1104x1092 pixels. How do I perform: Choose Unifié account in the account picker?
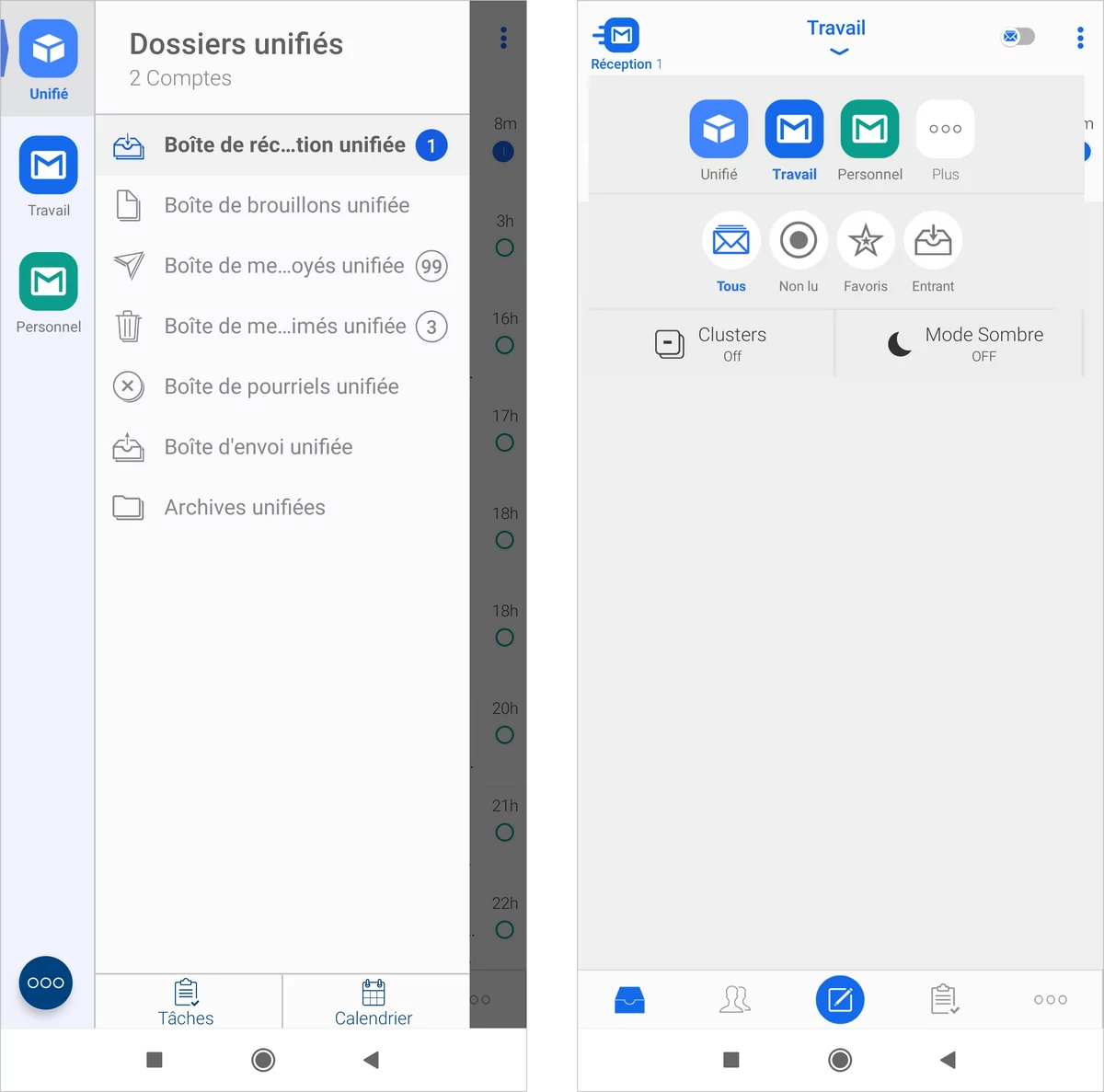[719, 141]
